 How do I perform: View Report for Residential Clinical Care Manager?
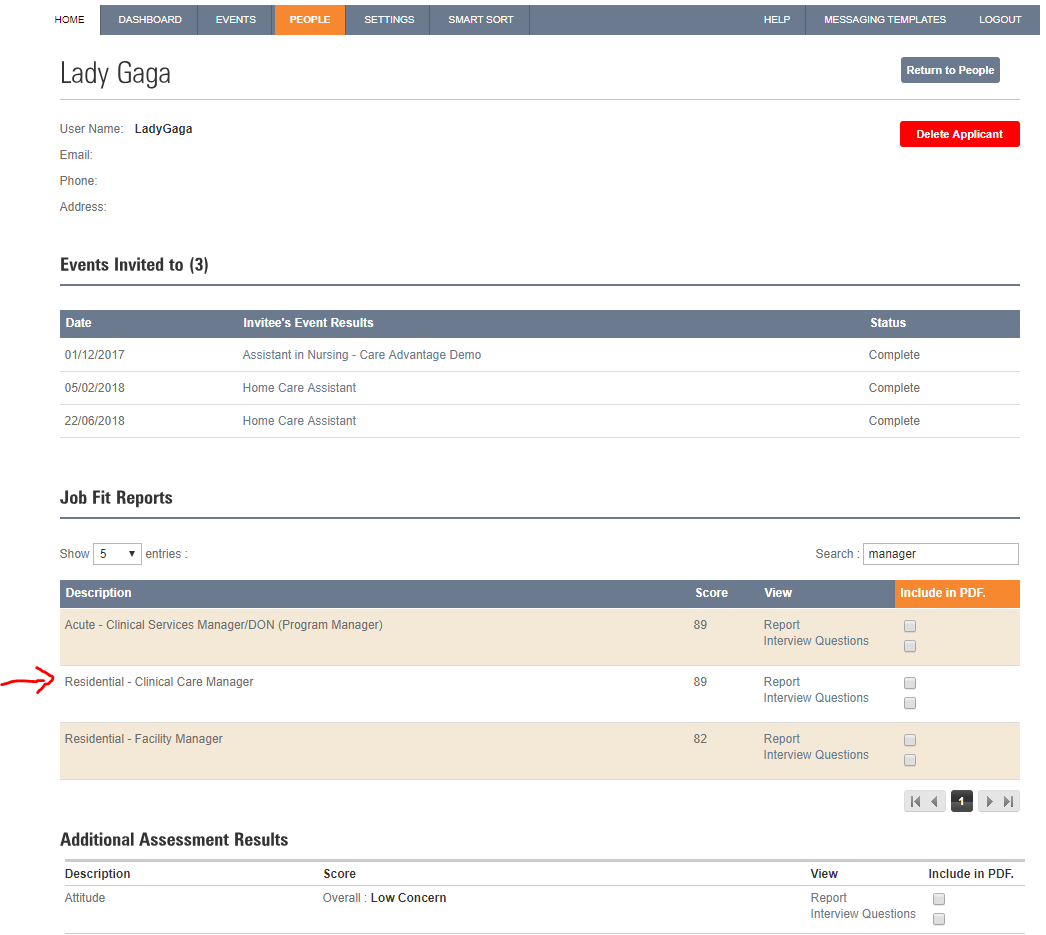pyautogui.click(x=781, y=682)
